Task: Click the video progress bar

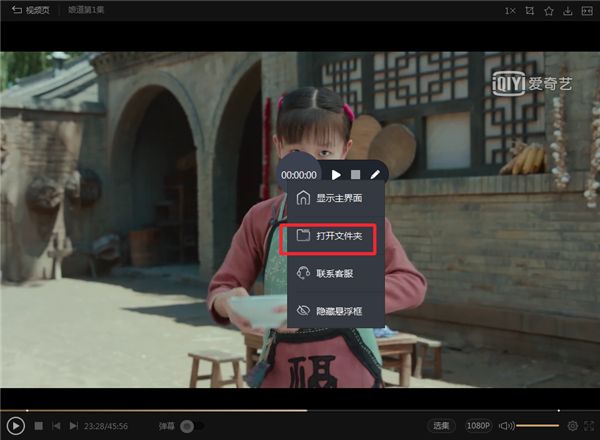Action: 300,411
